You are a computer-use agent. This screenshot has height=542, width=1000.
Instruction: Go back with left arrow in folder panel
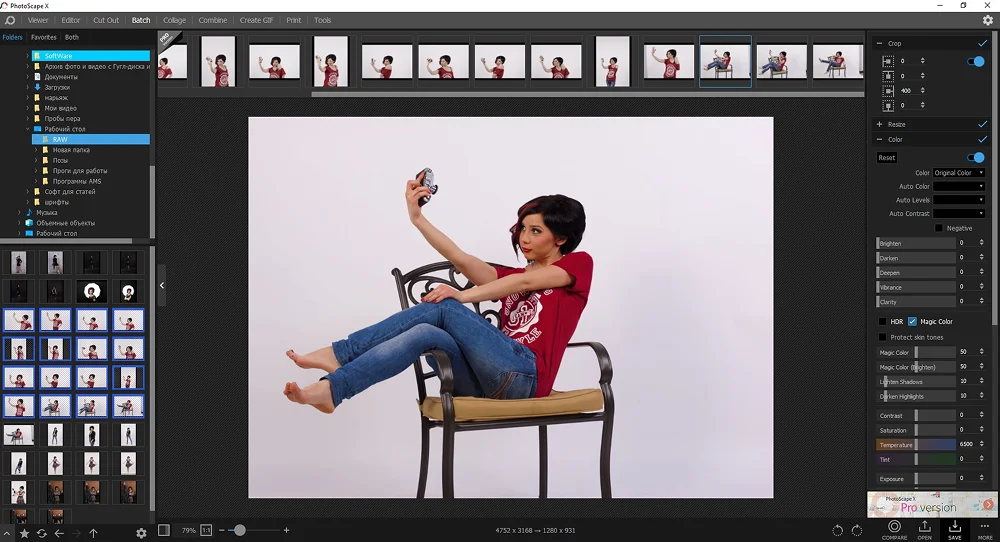(59, 533)
